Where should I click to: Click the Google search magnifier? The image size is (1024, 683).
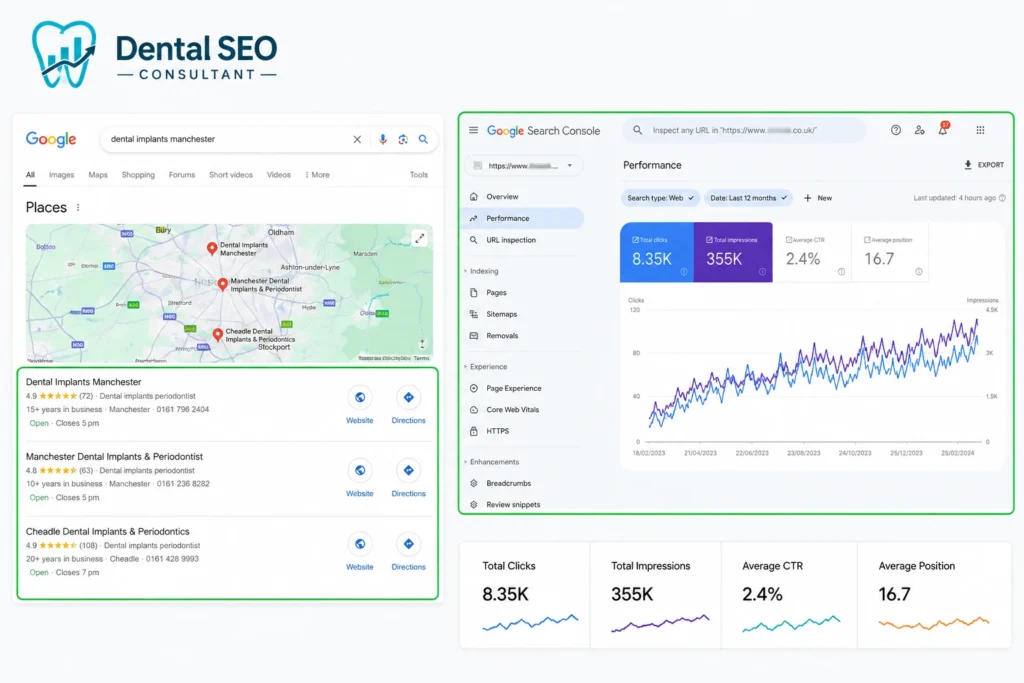pyautogui.click(x=423, y=139)
